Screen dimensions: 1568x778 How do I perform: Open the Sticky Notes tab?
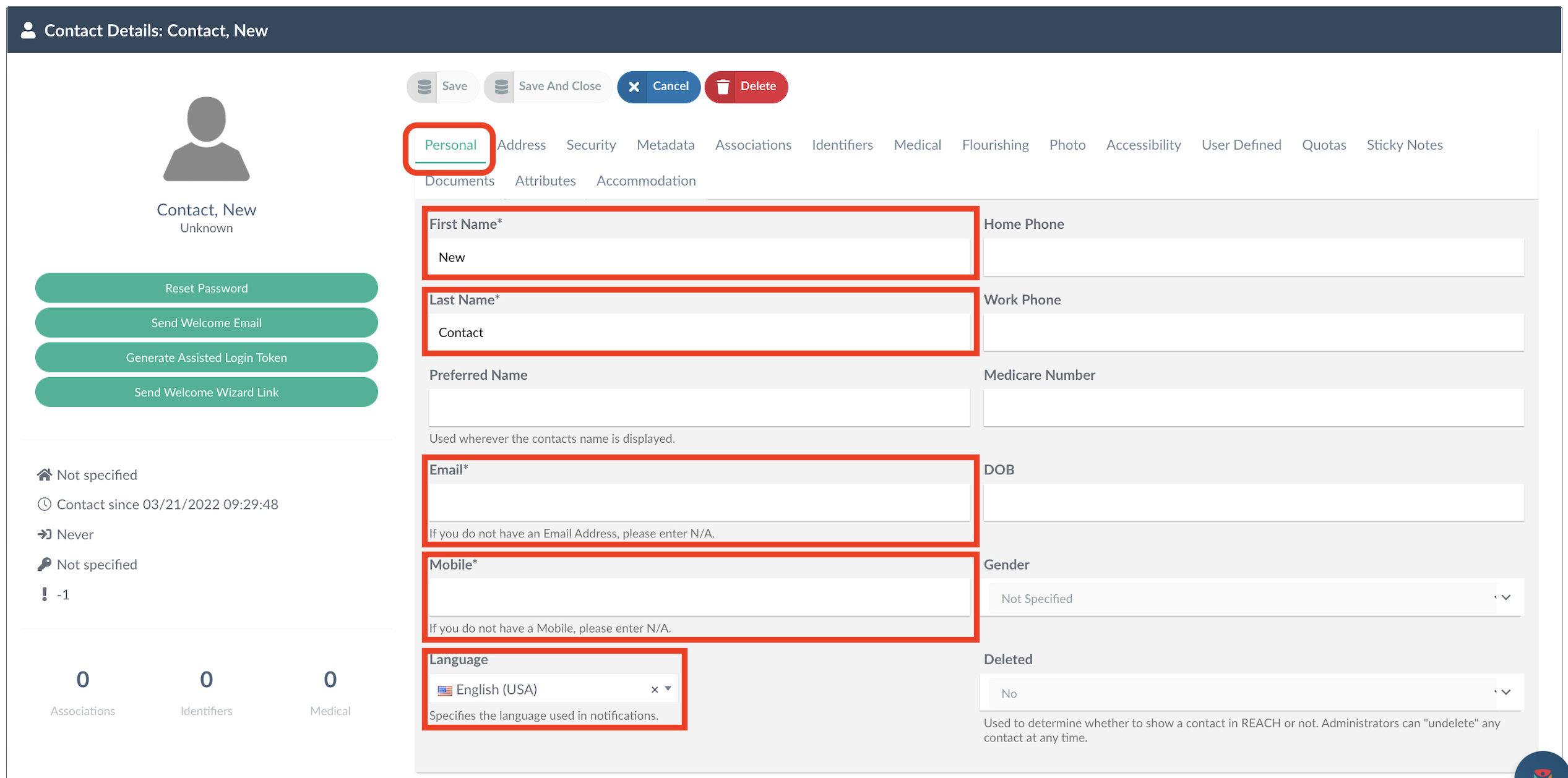pyautogui.click(x=1404, y=145)
